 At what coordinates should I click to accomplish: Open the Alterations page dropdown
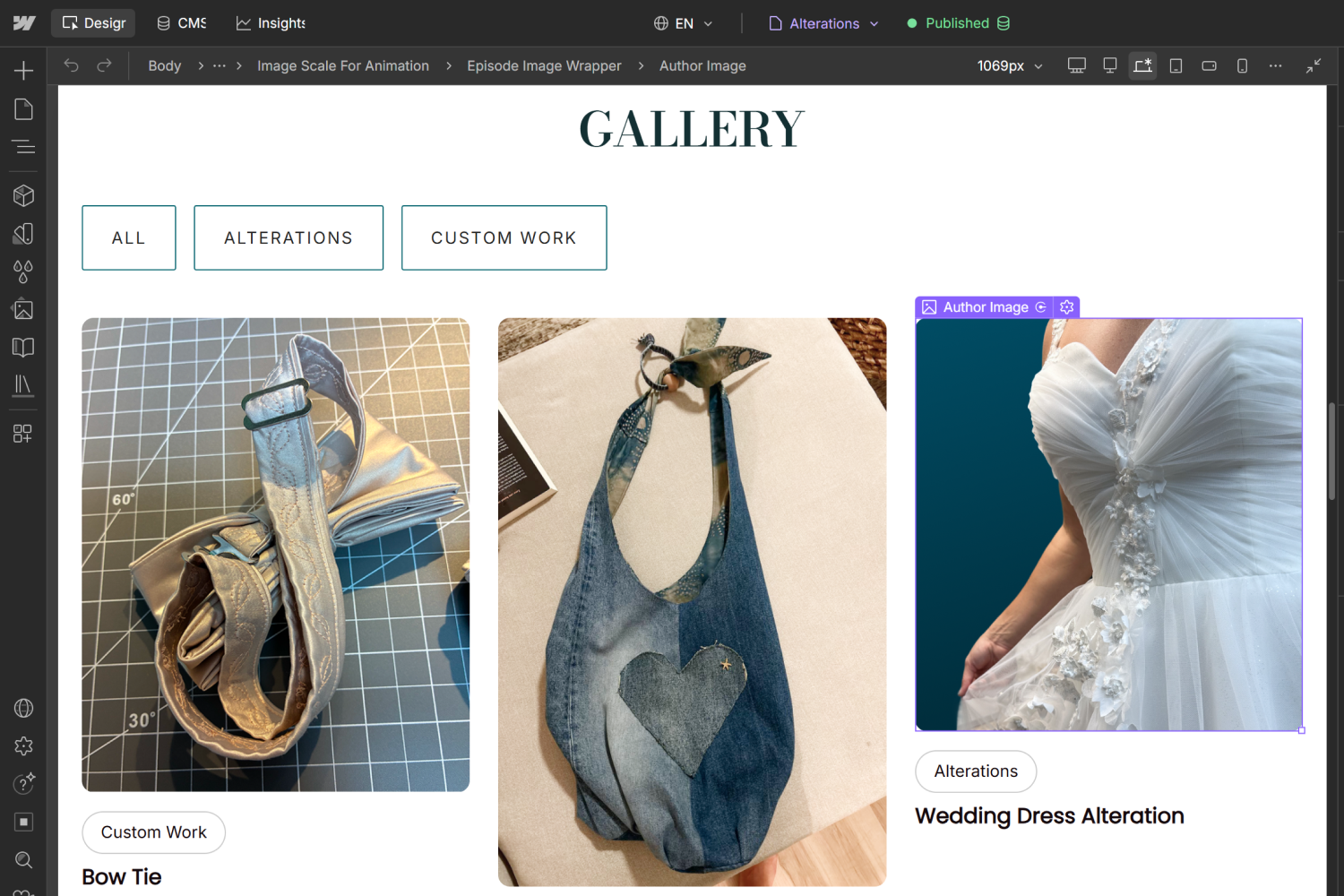pos(824,23)
